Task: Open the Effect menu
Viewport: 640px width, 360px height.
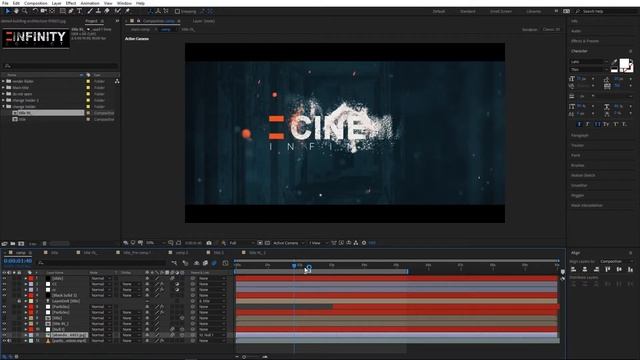Action: (x=71, y=3)
